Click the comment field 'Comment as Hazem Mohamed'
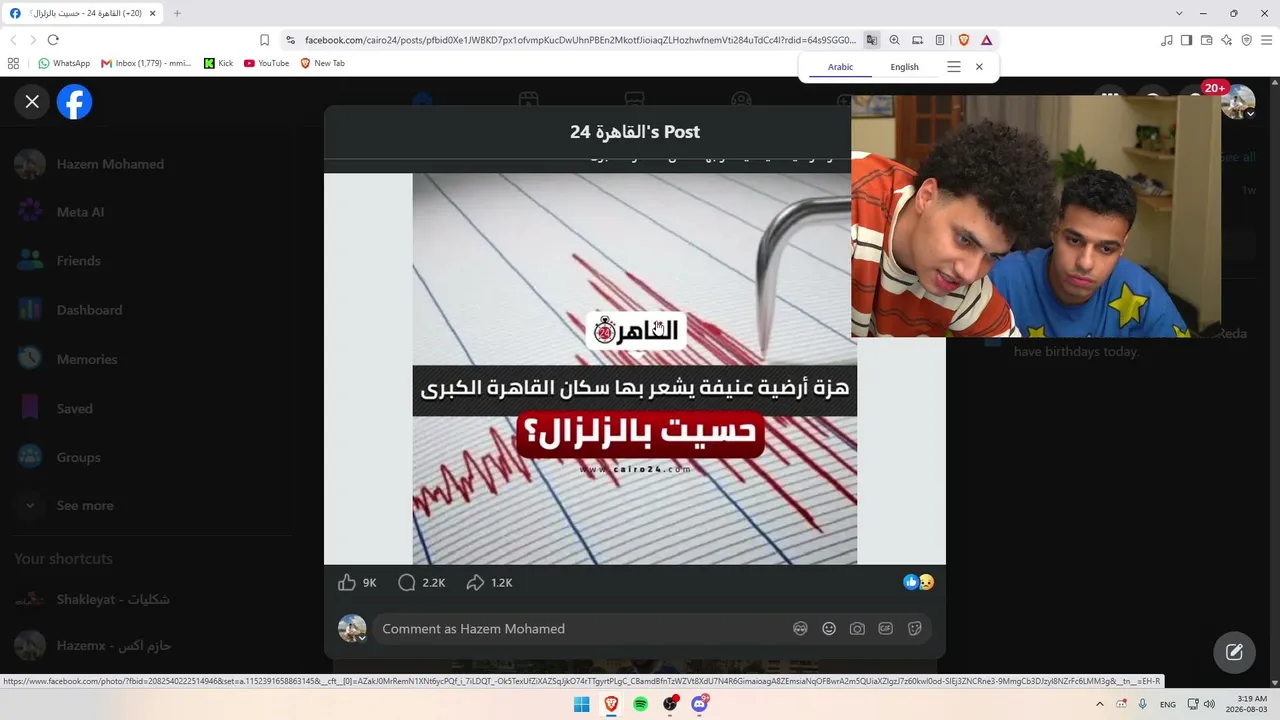Viewport: 1280px width, 720px height. (x=580, y=629)
